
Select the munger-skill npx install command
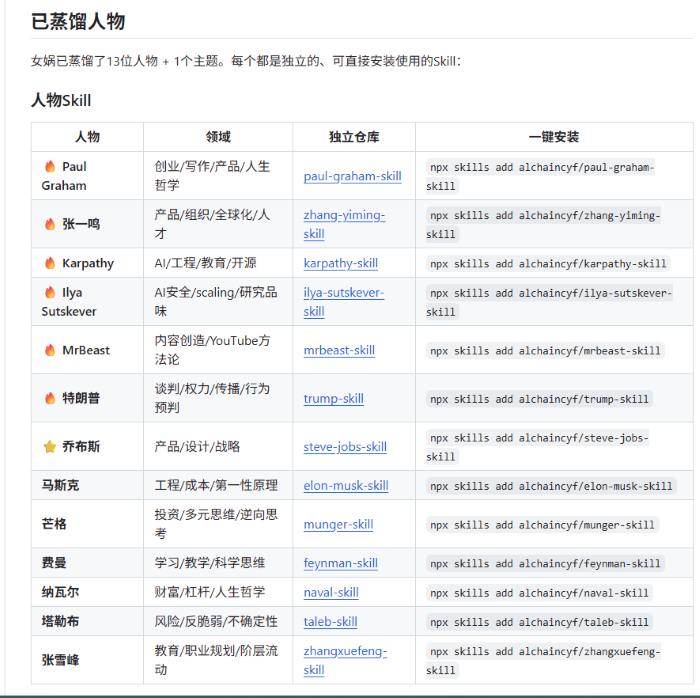pos(542,525)
